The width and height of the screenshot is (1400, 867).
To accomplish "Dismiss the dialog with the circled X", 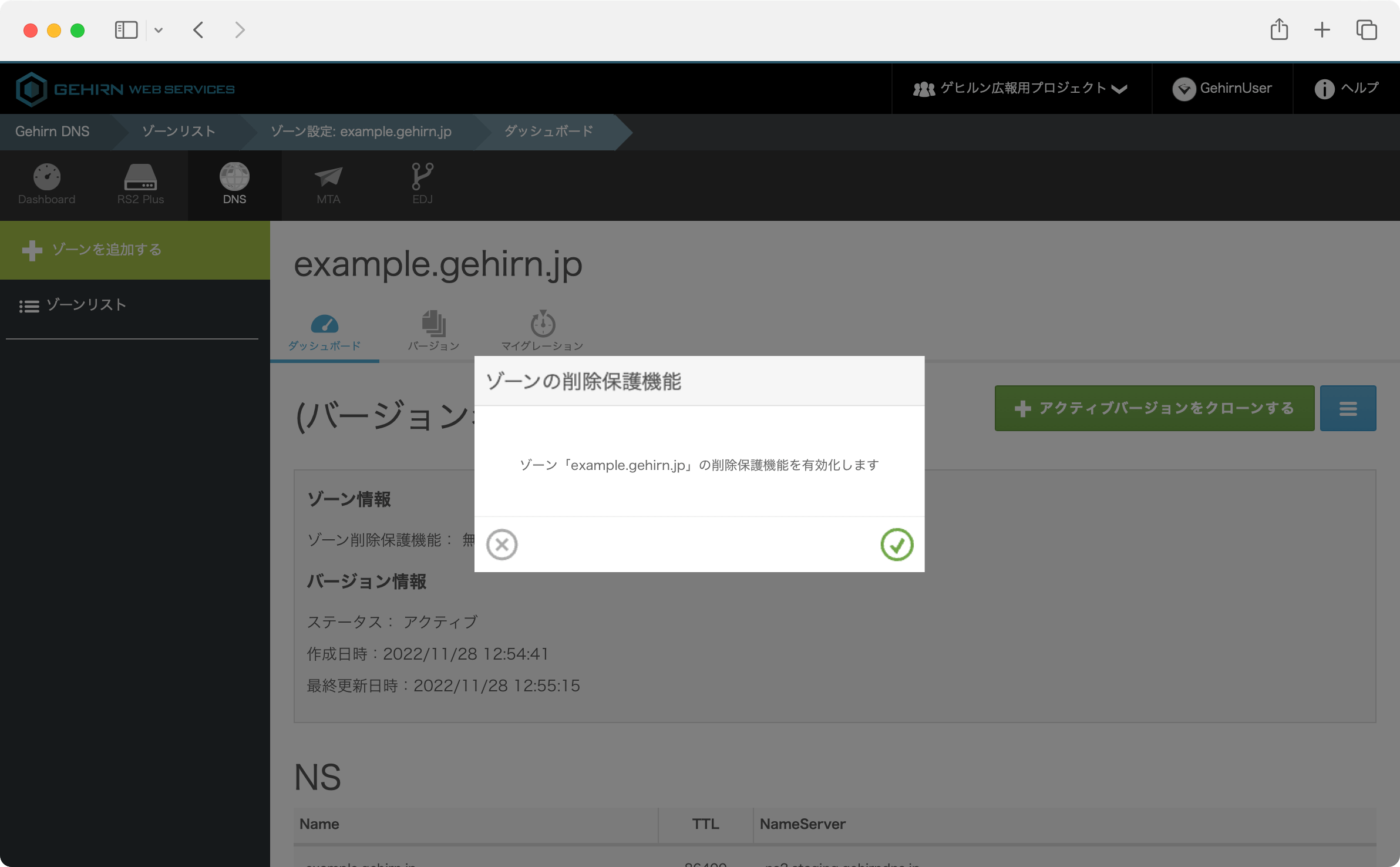I will [x=502, y=545].
